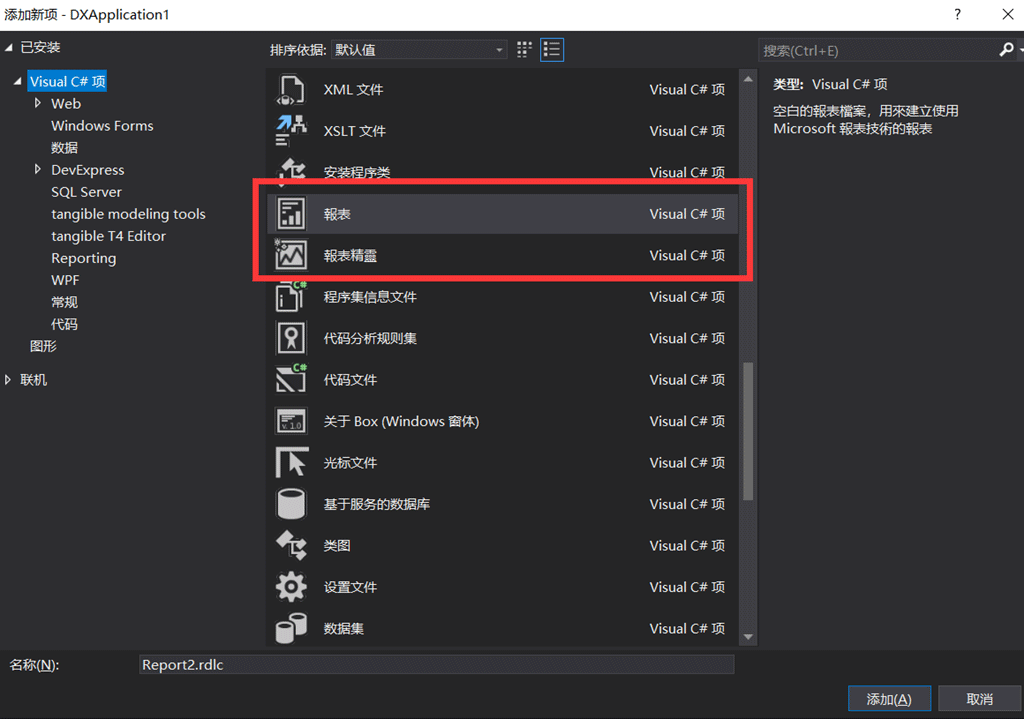Select tangible modeling tools category
The height and width of the screenshot is (719, 1024).
pos(128,214)
